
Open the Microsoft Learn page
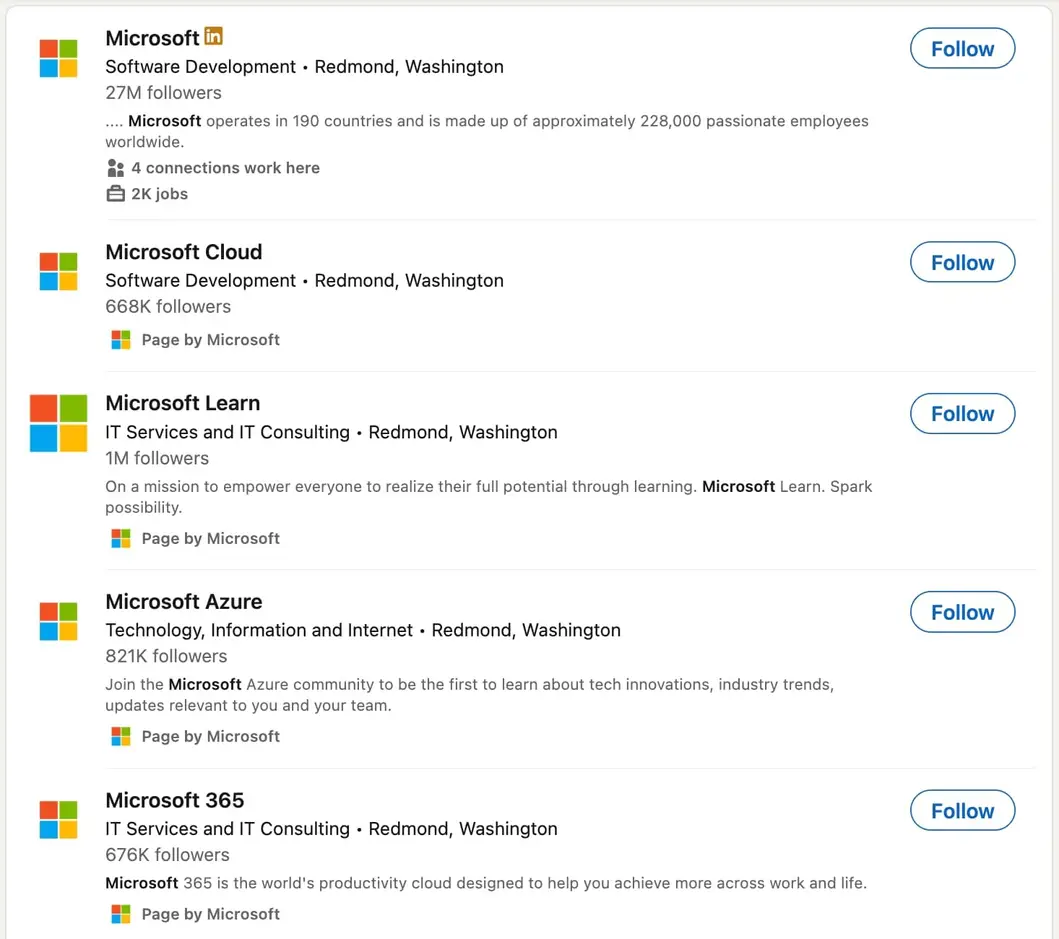182,403
